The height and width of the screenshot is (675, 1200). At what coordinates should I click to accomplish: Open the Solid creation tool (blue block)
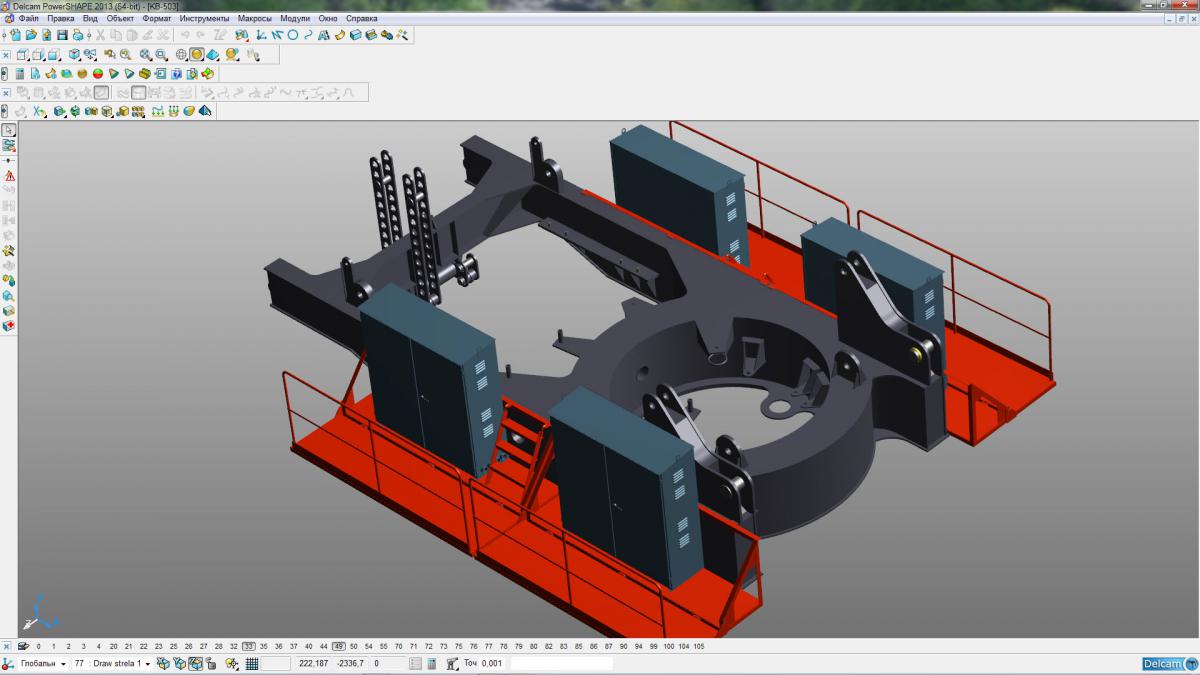pos(355,34)
